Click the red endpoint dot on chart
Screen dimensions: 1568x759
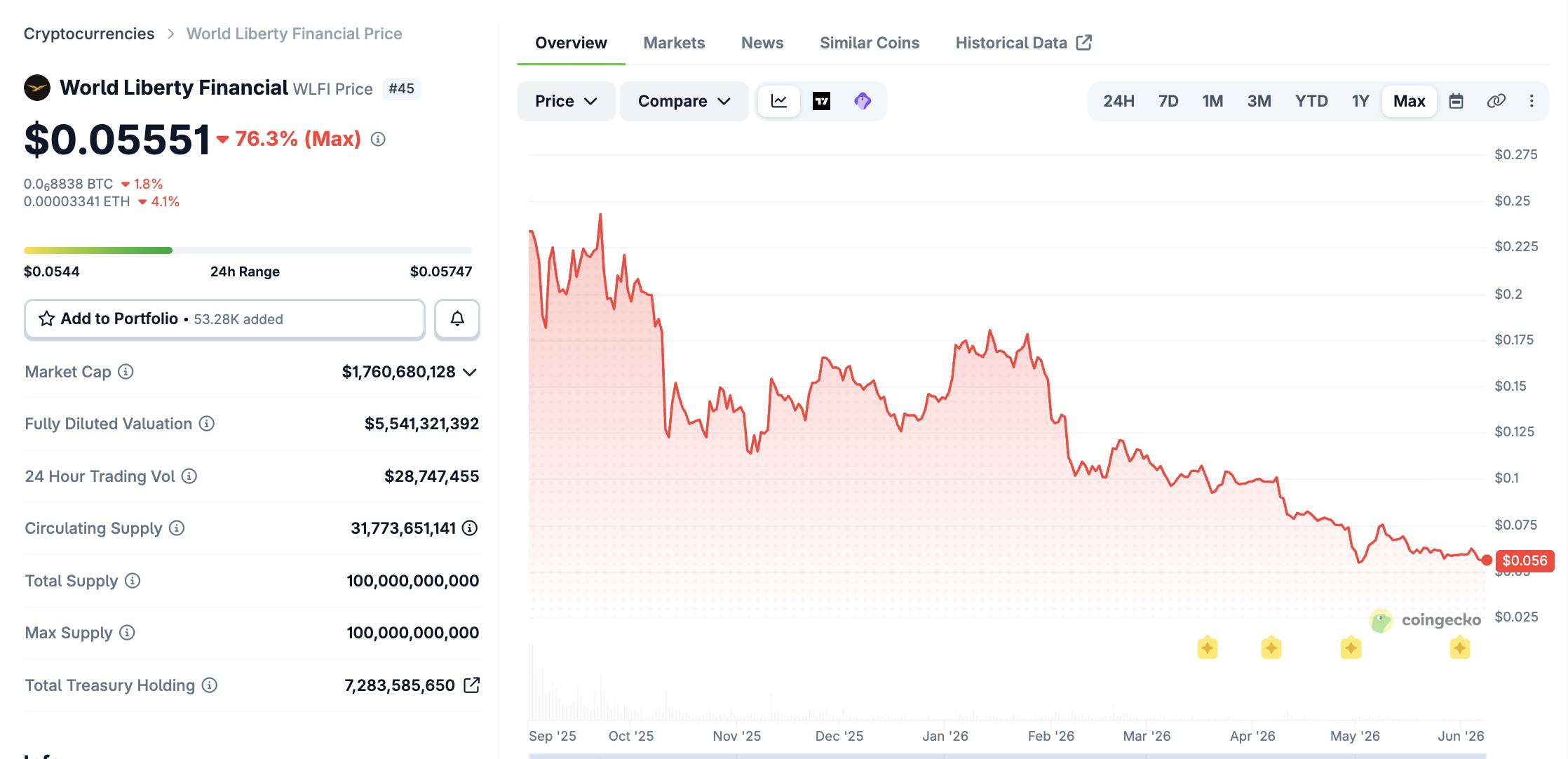[1487, 560]
